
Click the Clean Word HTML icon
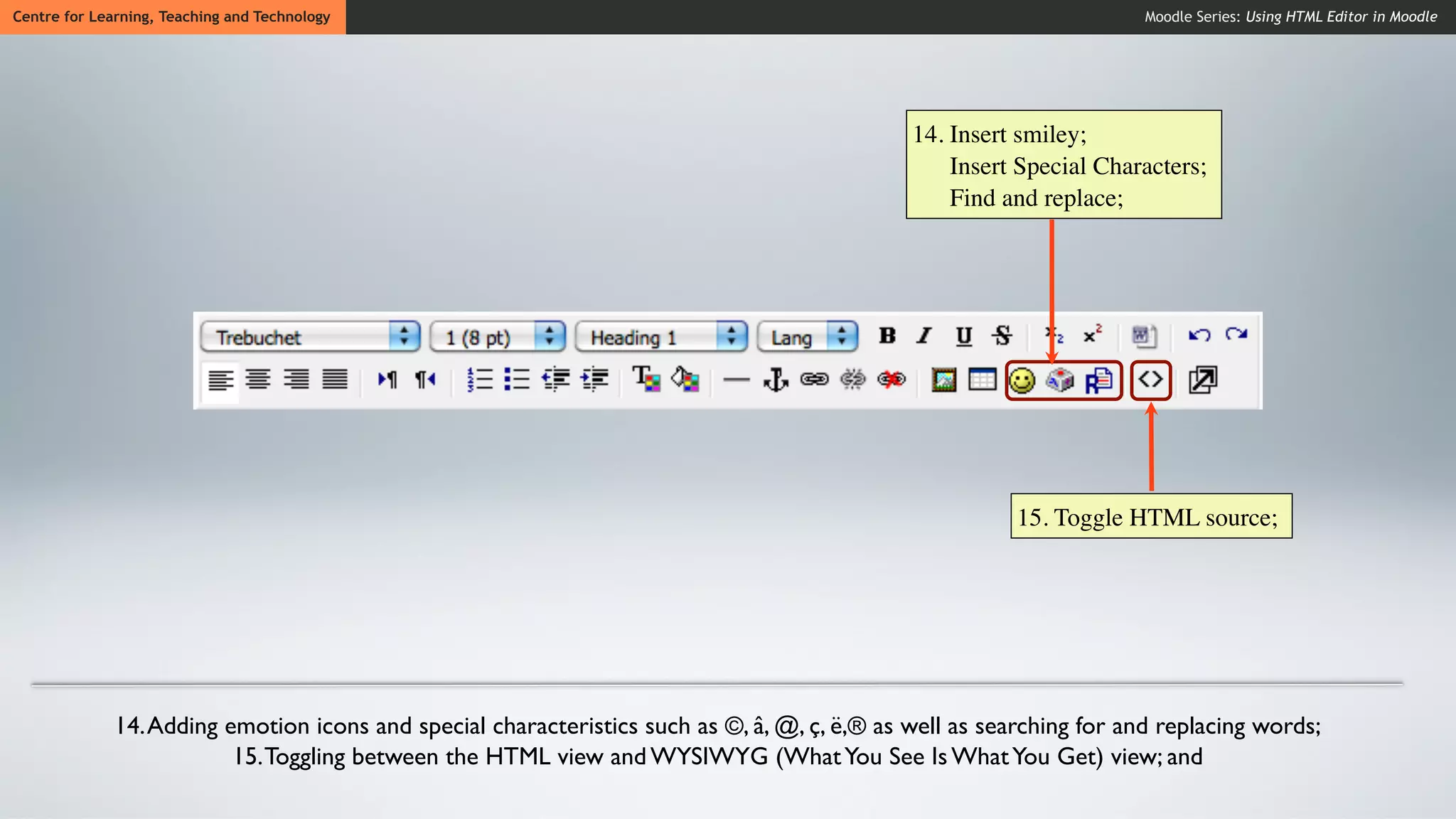[x=1144, y=336]
